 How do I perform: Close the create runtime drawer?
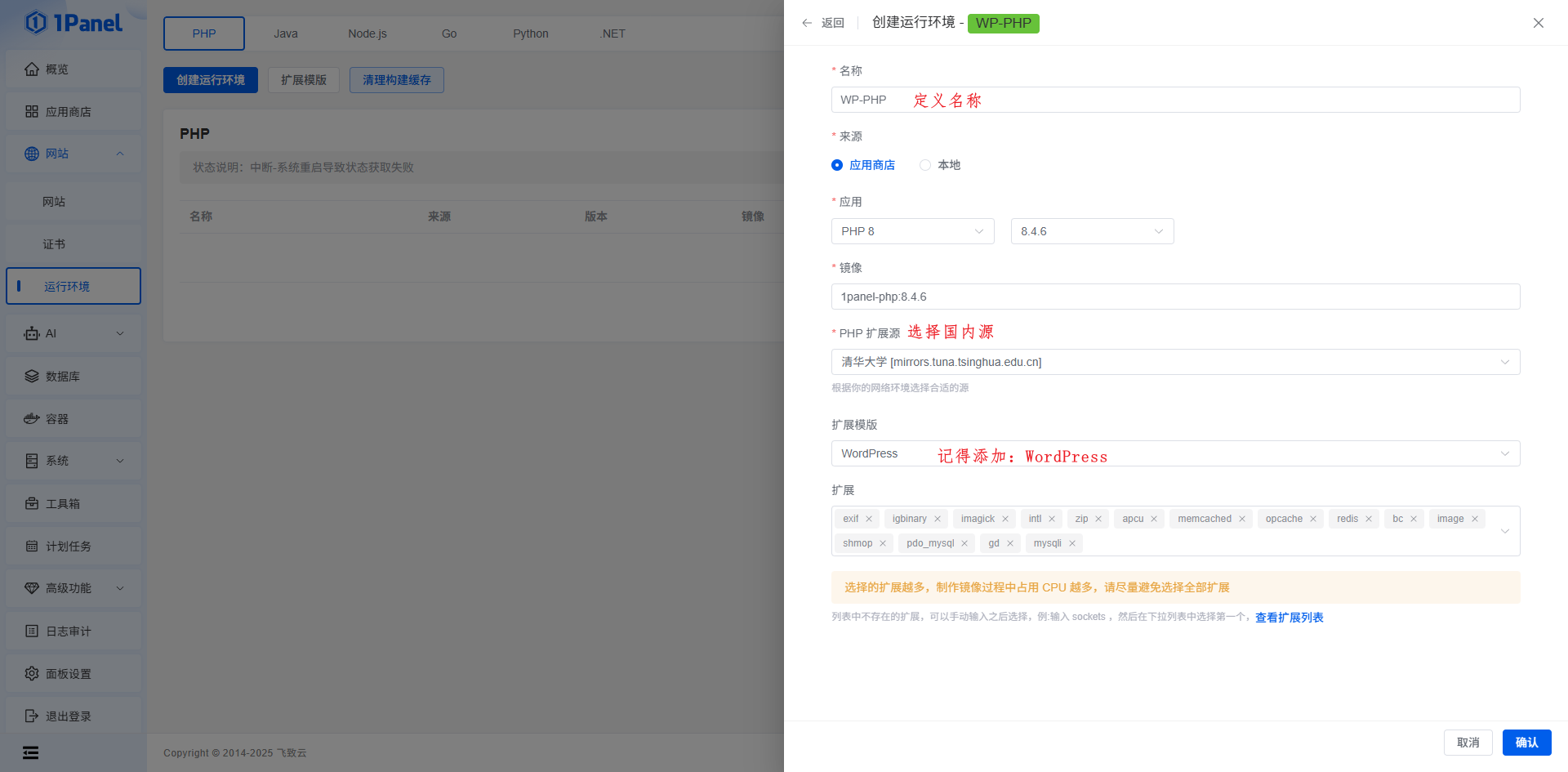point(1539,23)
